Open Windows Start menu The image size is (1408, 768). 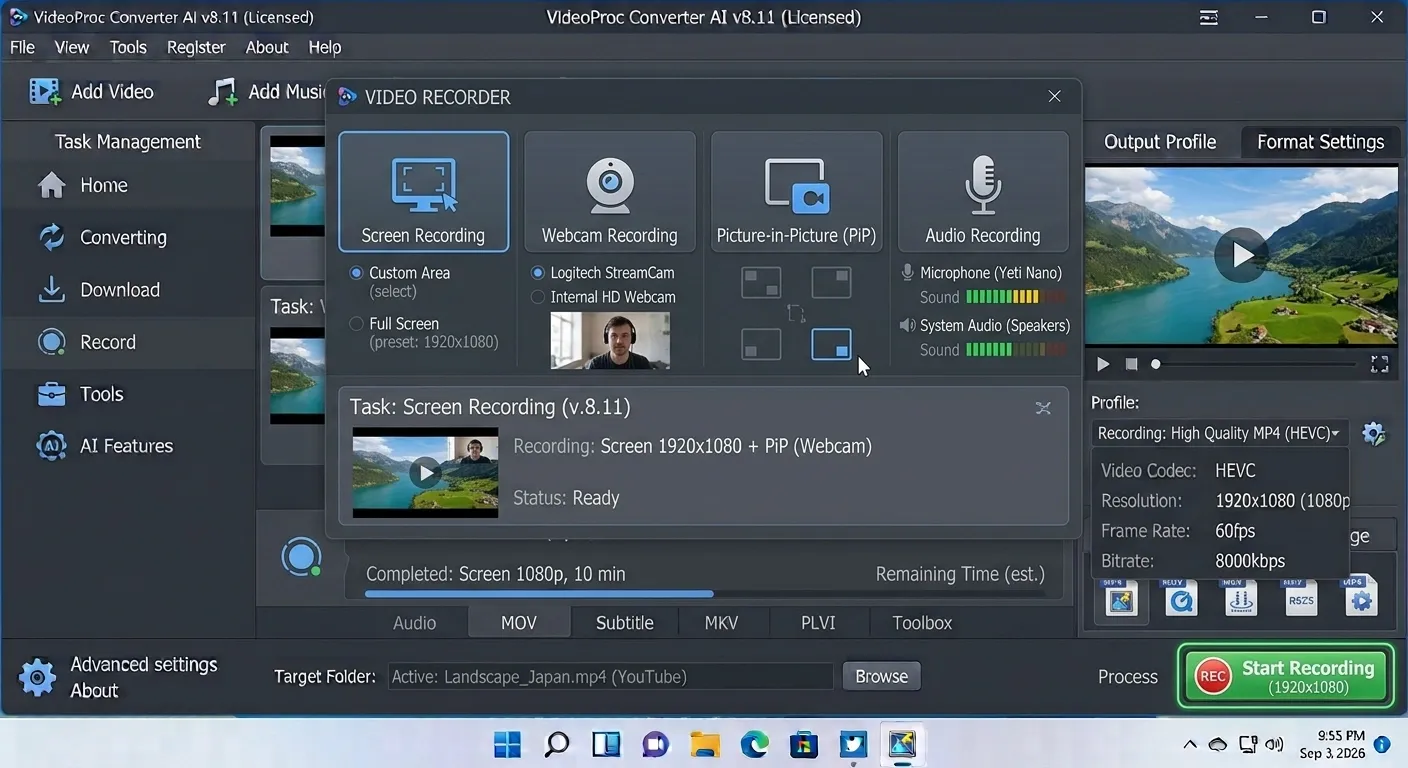(508, 744)
